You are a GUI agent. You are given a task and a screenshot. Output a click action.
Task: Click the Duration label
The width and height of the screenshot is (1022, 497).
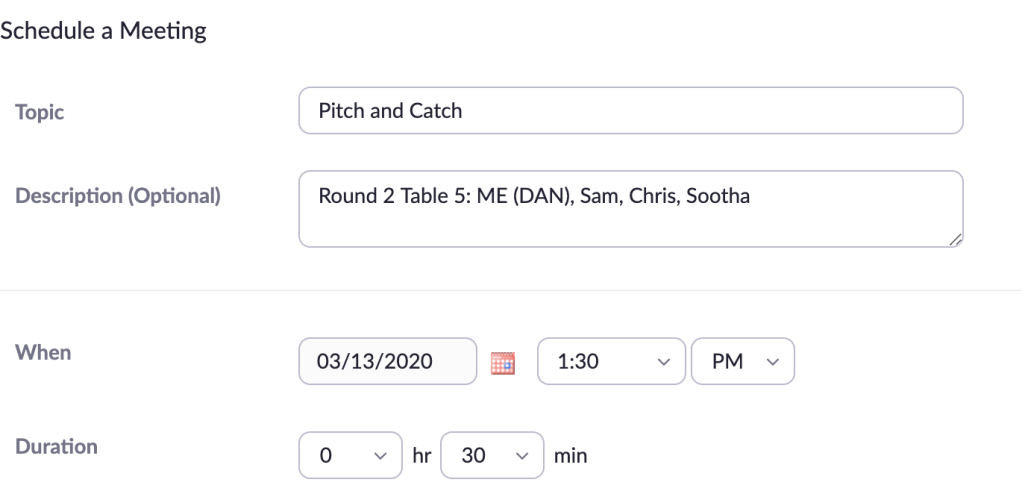tap(56, 446)
